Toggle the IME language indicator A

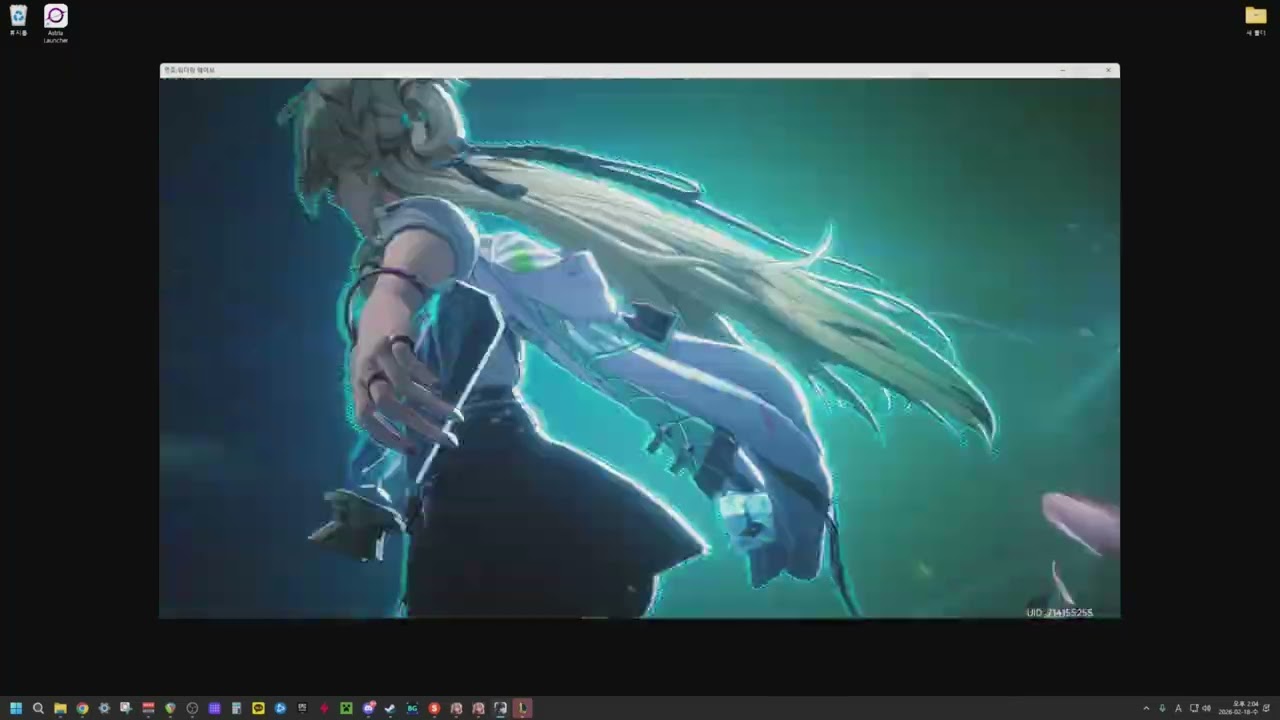tap(1178, 708)
